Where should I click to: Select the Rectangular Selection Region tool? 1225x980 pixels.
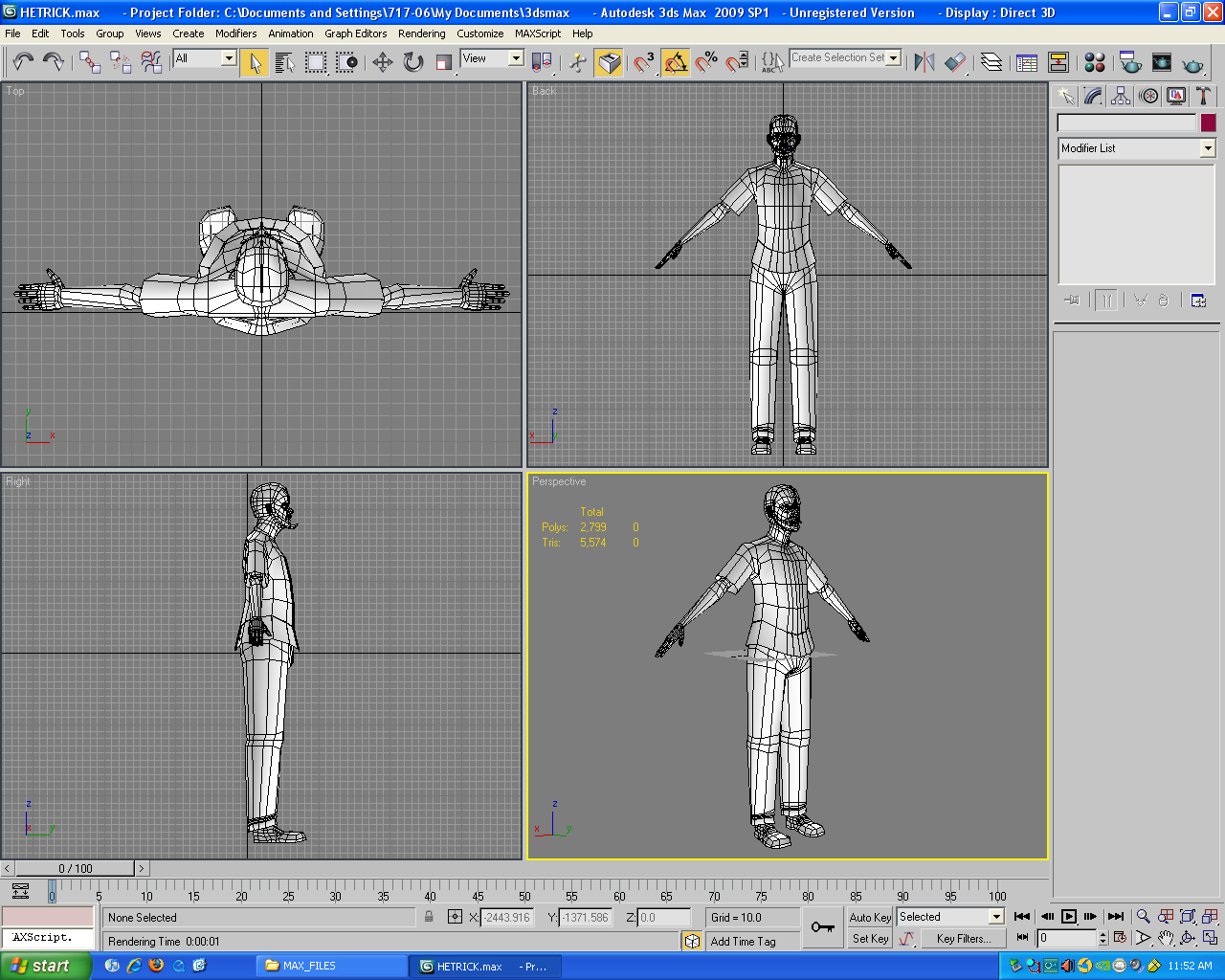[x=316, y=62]
